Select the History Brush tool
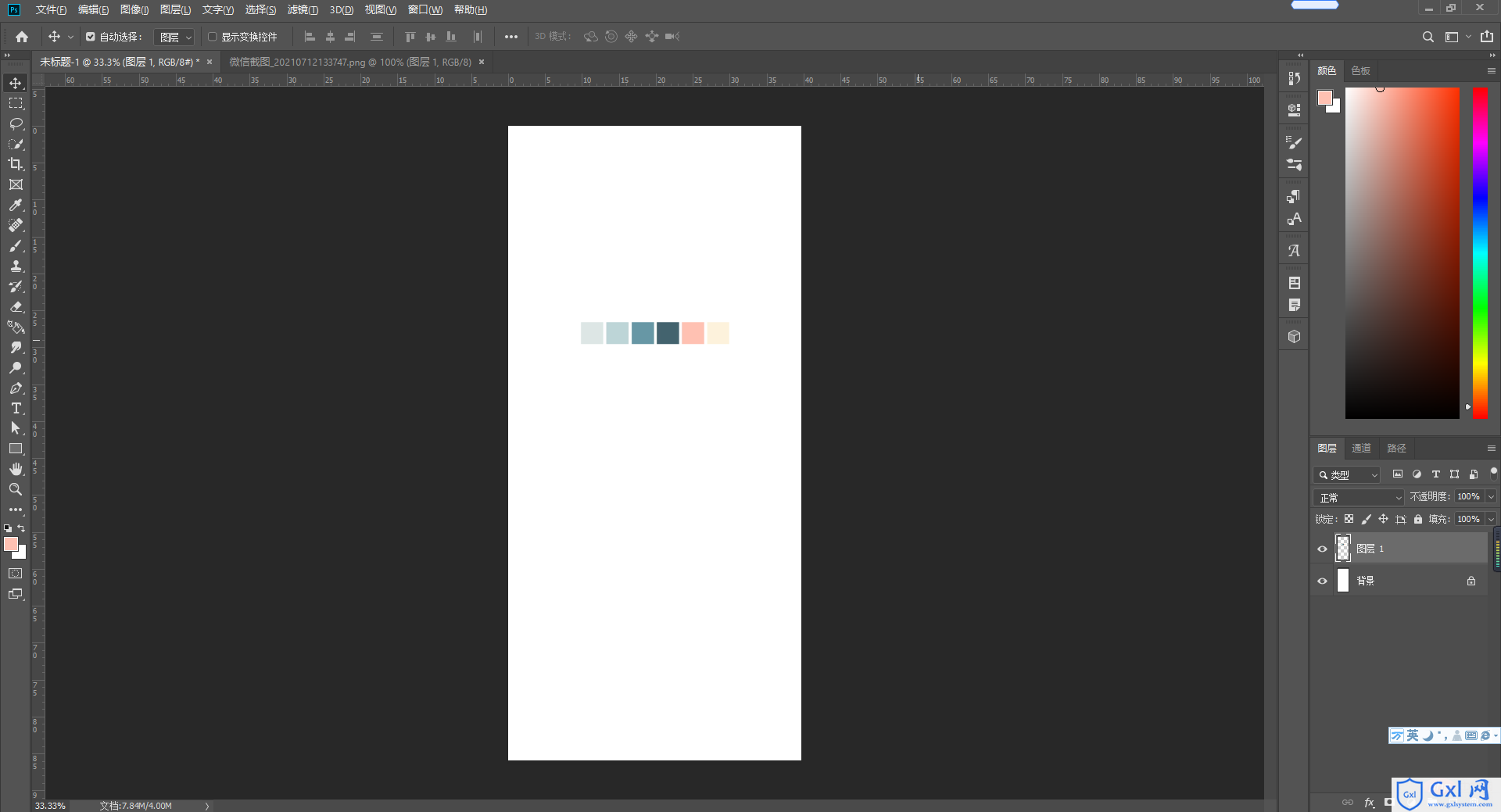 [16, 286]
